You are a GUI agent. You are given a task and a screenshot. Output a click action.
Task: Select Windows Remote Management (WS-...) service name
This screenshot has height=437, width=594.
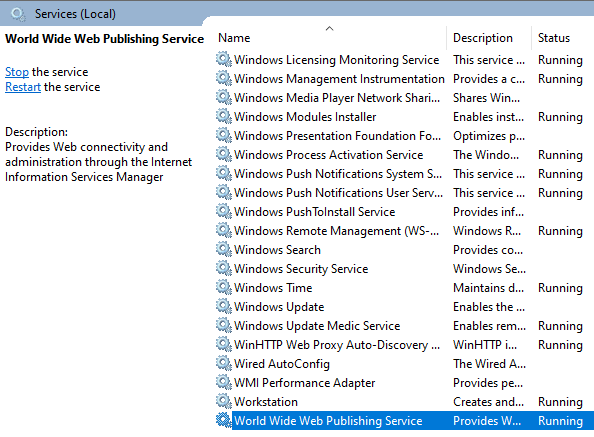pos(336,231)
